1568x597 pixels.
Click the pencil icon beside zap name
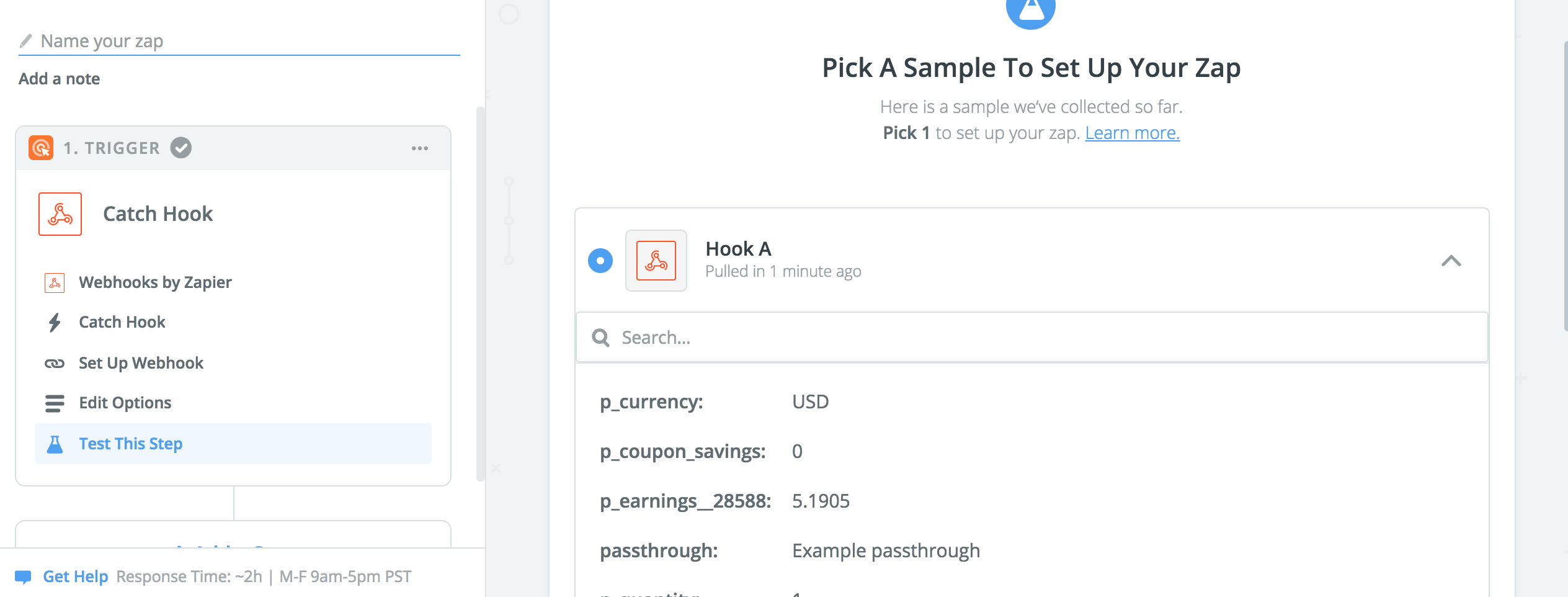pyautogui.click(x=25, y=41)
